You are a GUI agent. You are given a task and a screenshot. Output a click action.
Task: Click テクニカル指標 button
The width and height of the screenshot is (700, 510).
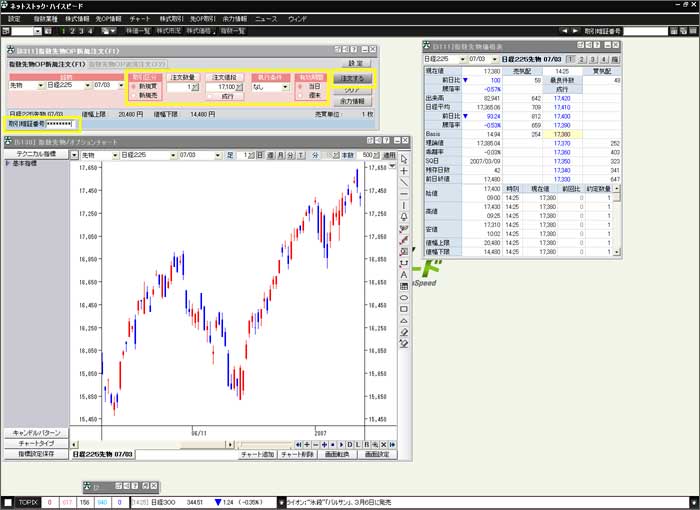[x=36, y=154]
